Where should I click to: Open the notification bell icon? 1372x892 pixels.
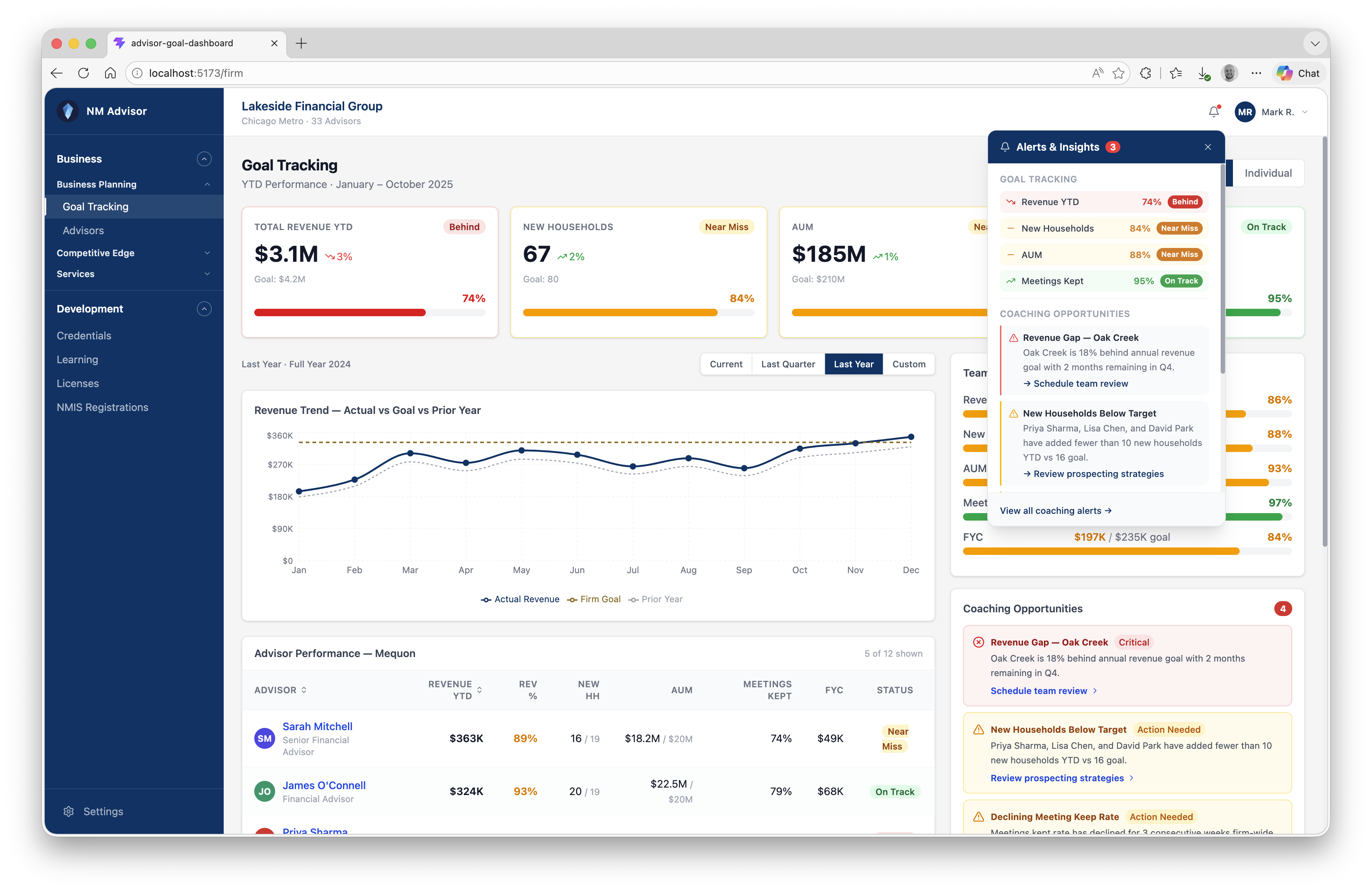1214,112
